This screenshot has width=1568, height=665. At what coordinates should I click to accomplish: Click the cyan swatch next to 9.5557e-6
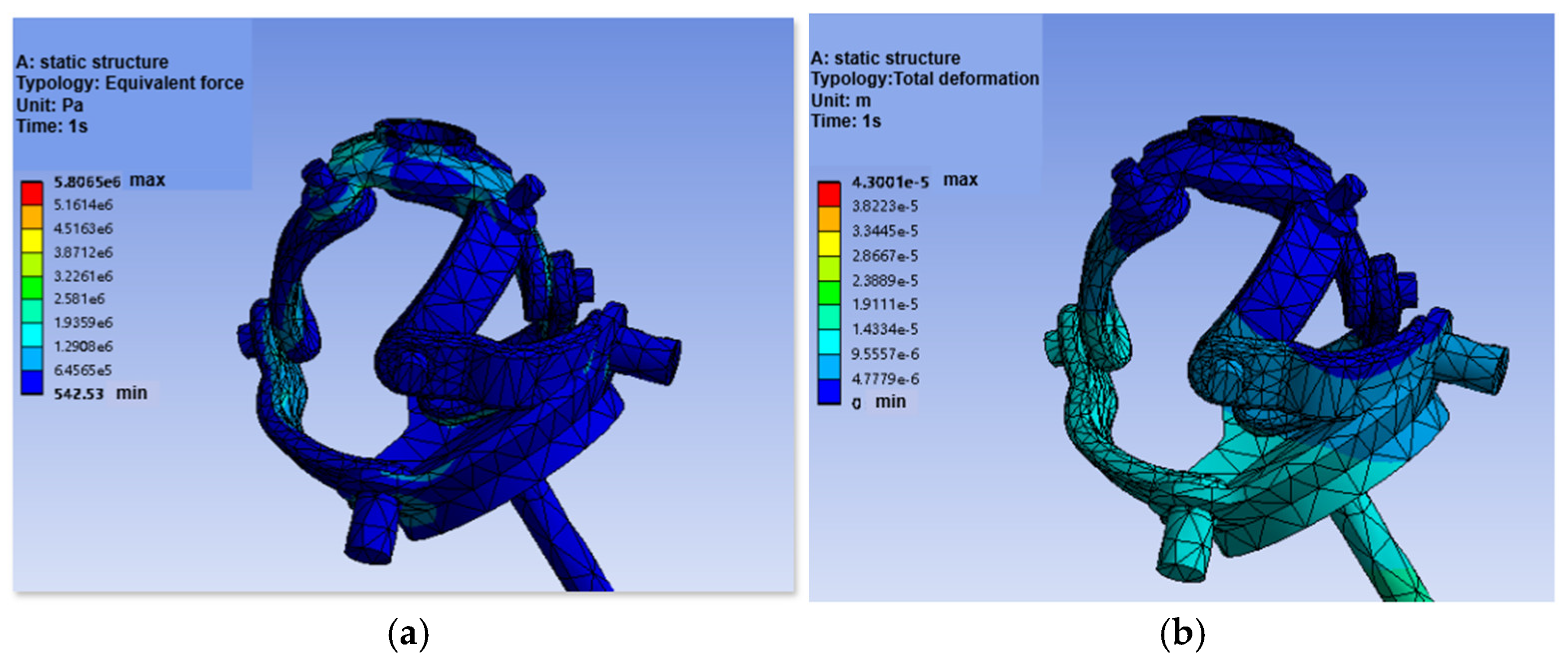pyautogui.click(x=829, y=343)
